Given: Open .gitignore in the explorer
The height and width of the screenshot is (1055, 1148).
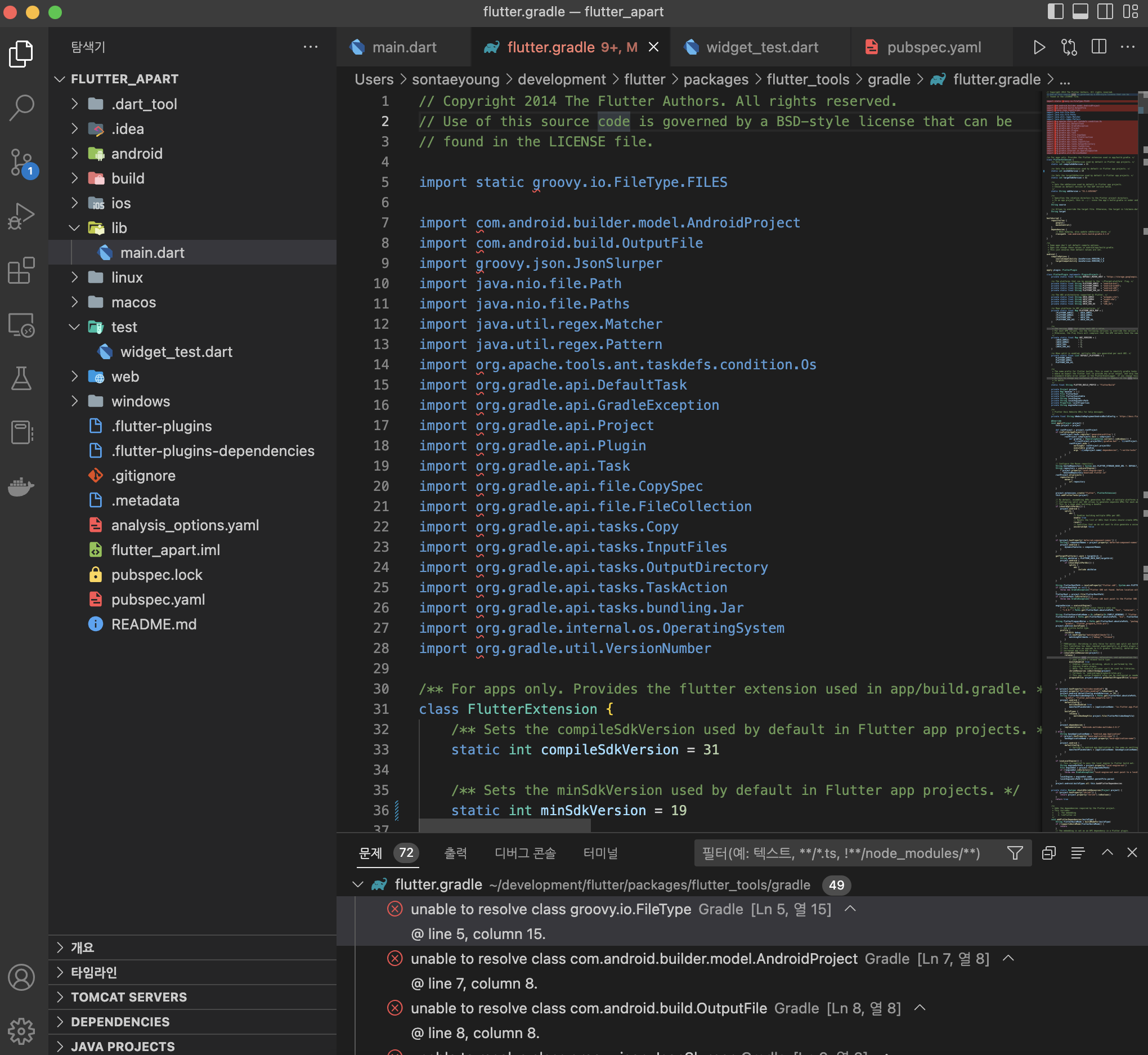Looking at the screenshot, I should [x=192, y=475].
